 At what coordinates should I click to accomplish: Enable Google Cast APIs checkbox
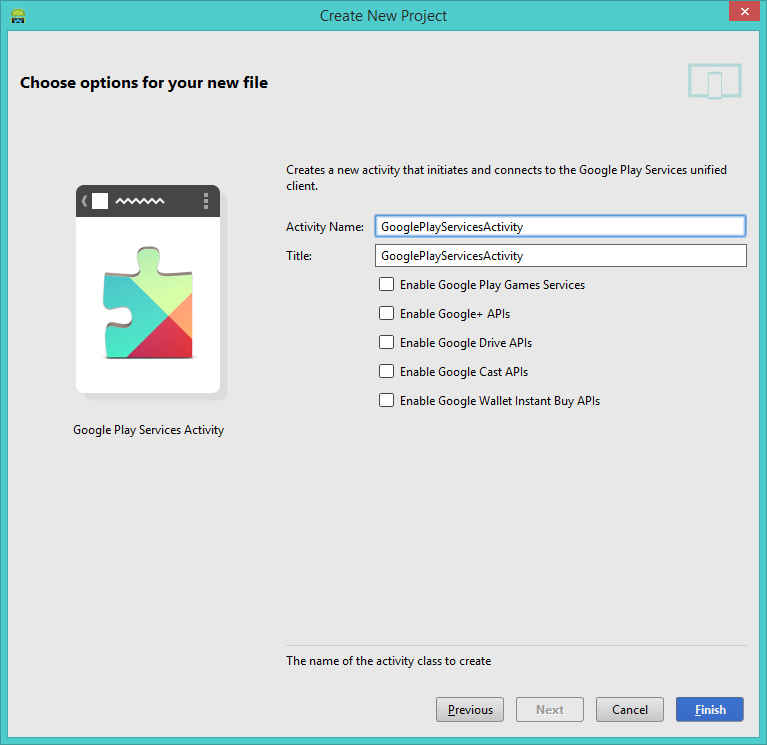(x=386, y=371)
